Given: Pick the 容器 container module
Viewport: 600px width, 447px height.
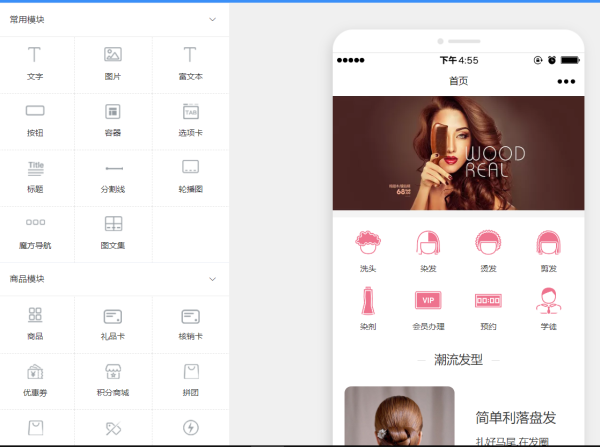Looking at the screenshot, I should (112, 111).
